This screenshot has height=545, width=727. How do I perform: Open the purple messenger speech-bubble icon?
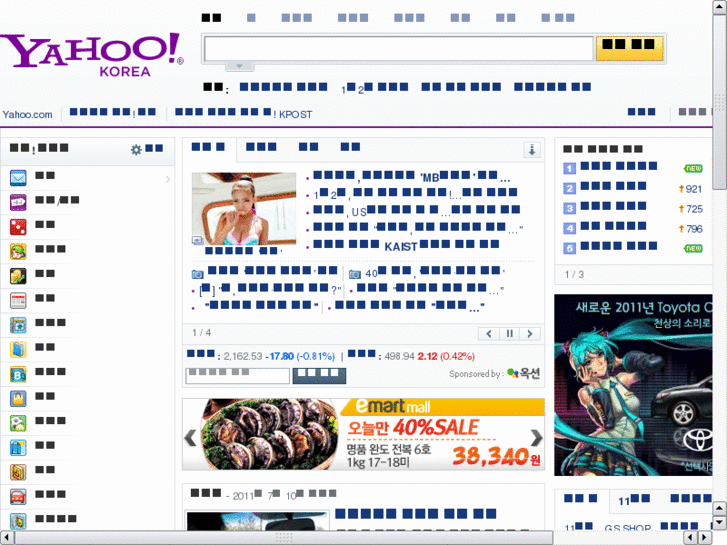18,202
